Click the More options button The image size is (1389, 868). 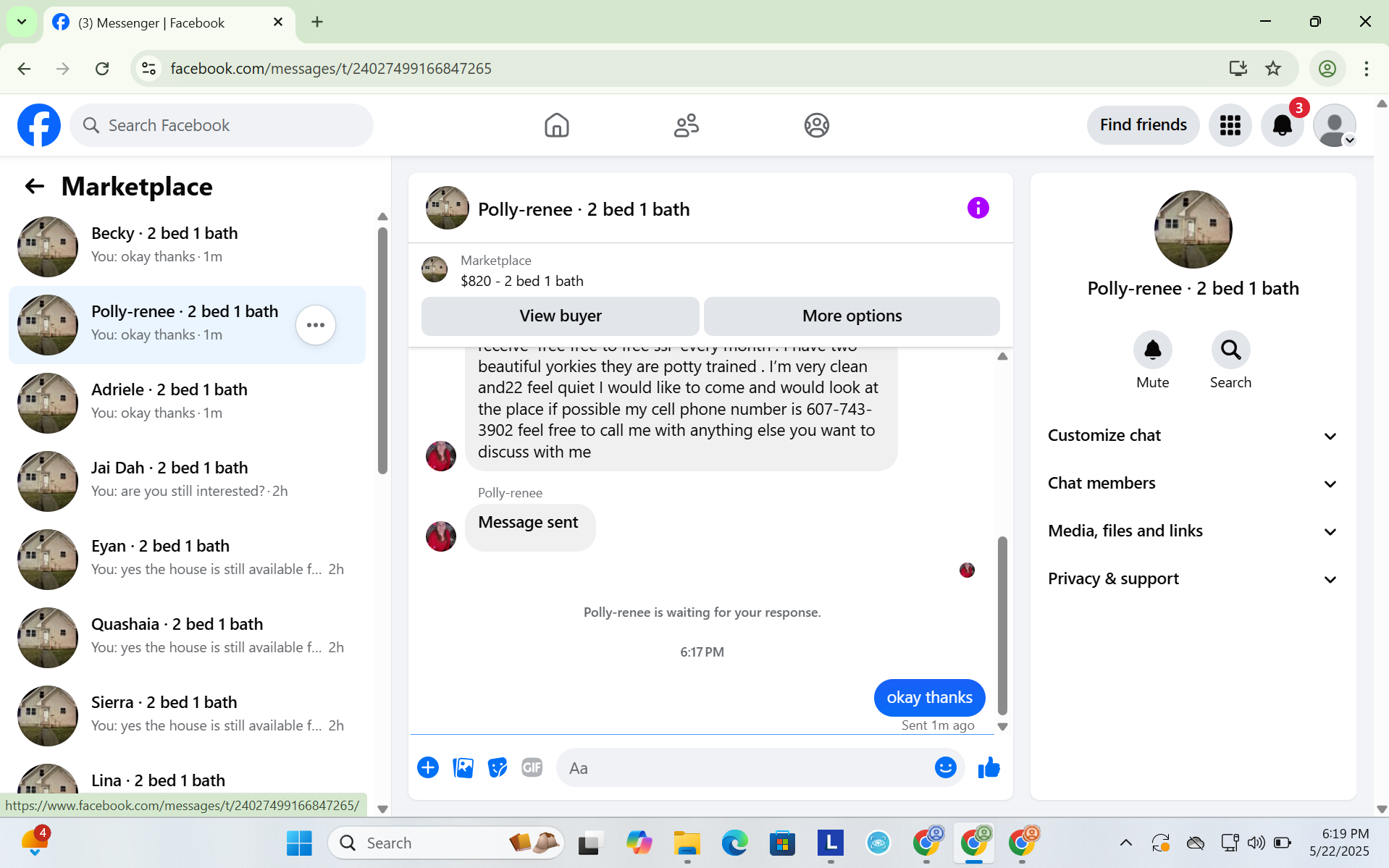tap(852, 316)
